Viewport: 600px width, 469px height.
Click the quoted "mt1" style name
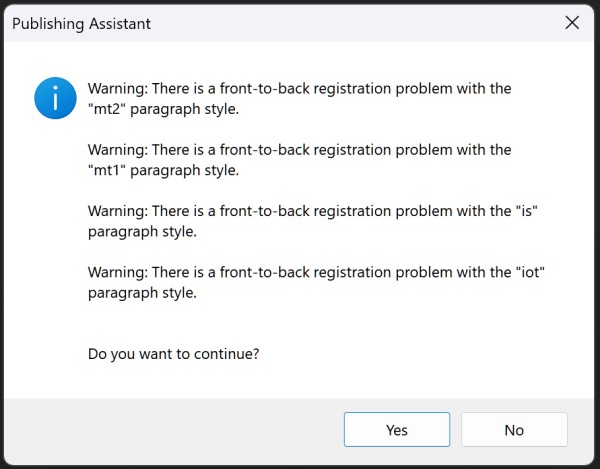point(107,170)
